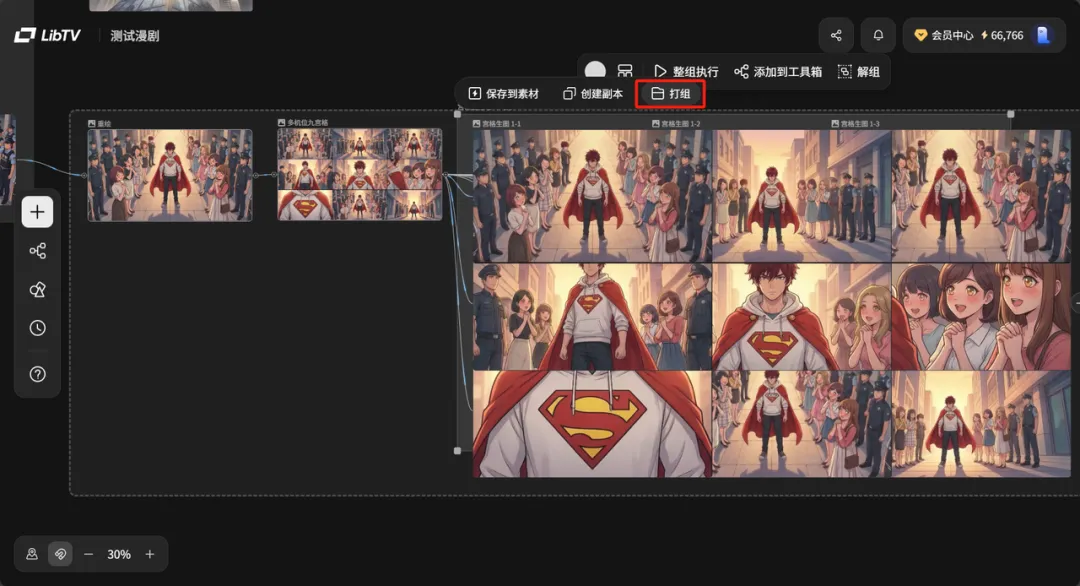This screenshot has height=586, width=1080.
Task: Zoom out with the minus button
Action: [88, 554]
